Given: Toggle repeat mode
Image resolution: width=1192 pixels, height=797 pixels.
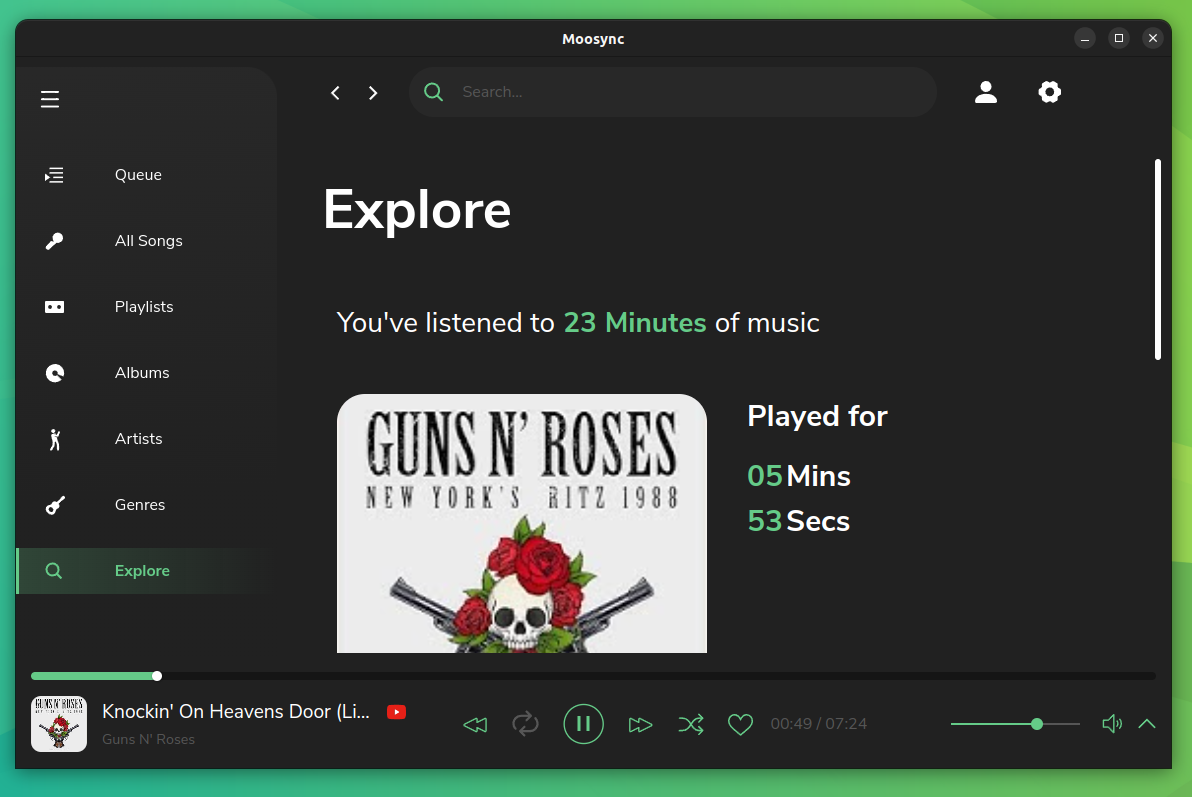Looking at the screenshot, I should coord(525,724).
